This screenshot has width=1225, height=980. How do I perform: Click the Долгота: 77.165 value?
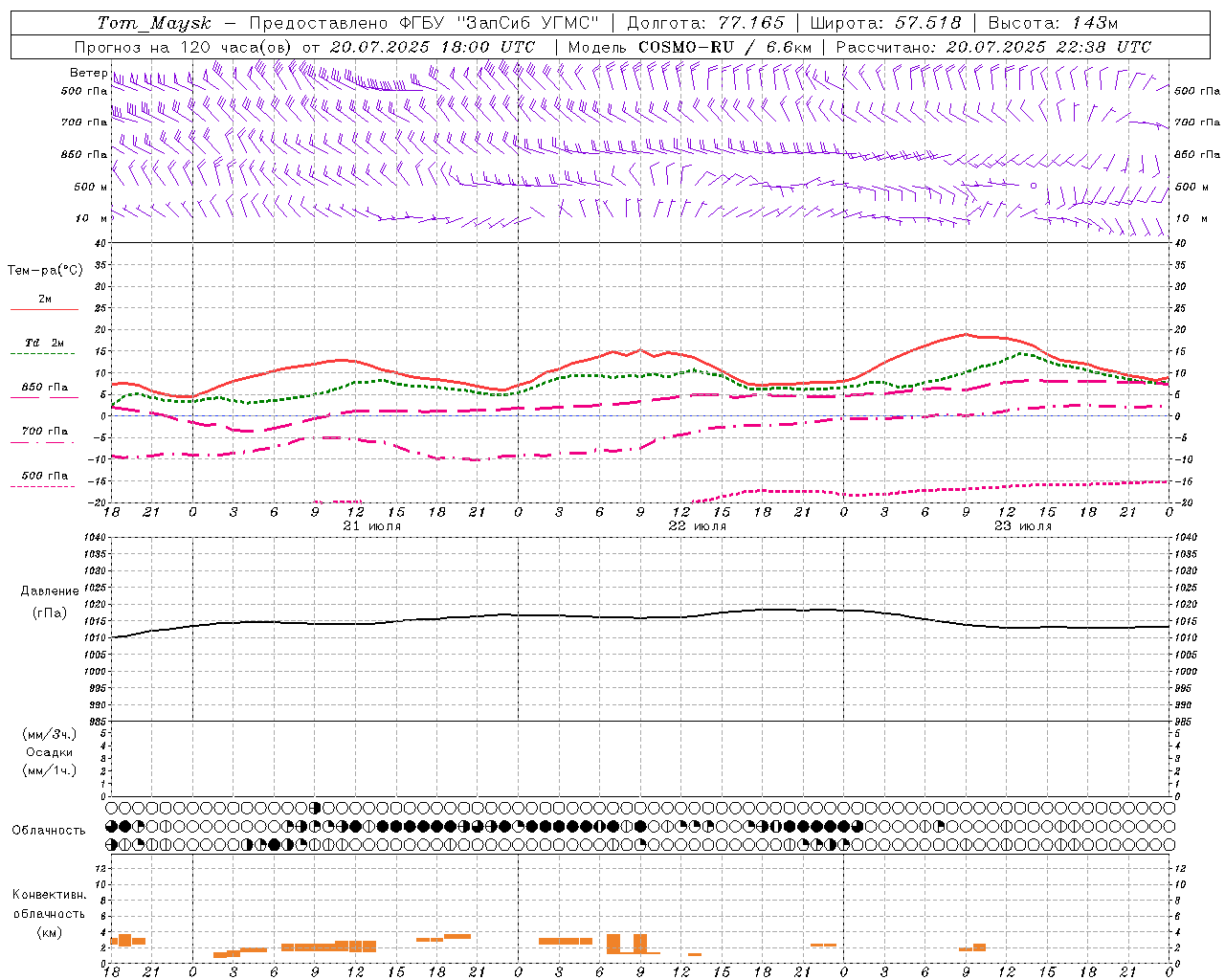point(705,23)
